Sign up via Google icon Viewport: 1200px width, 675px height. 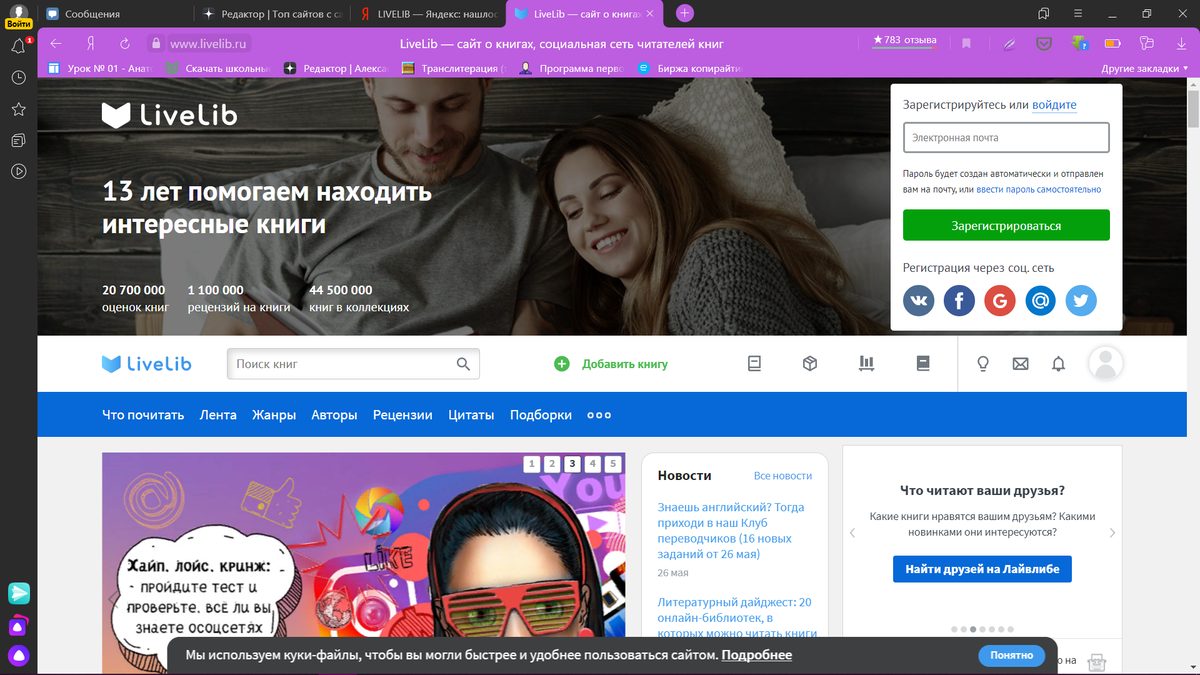pos(1000,300)
